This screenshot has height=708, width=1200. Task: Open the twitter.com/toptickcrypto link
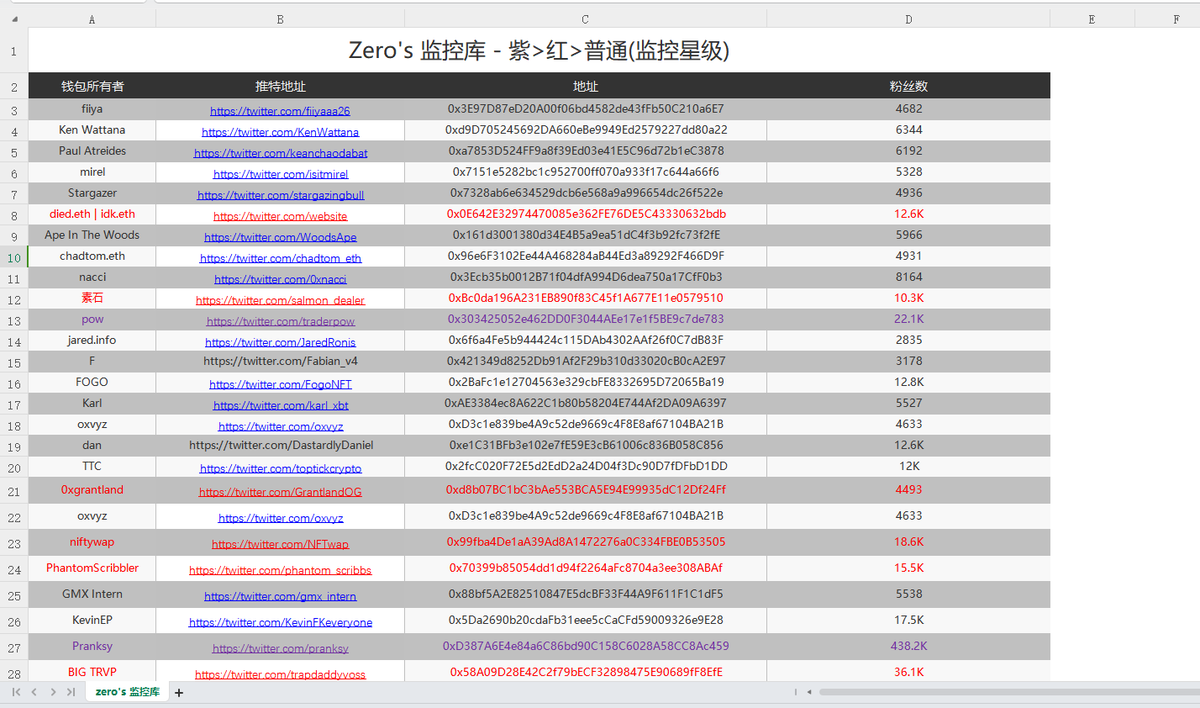point(280,468)
